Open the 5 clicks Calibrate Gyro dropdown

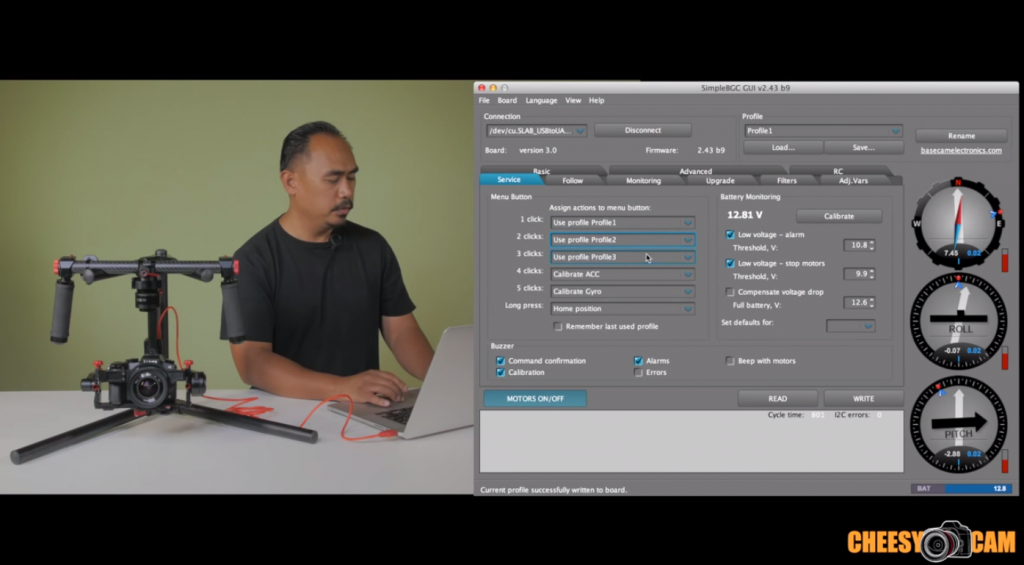click(x=622, y=291)
